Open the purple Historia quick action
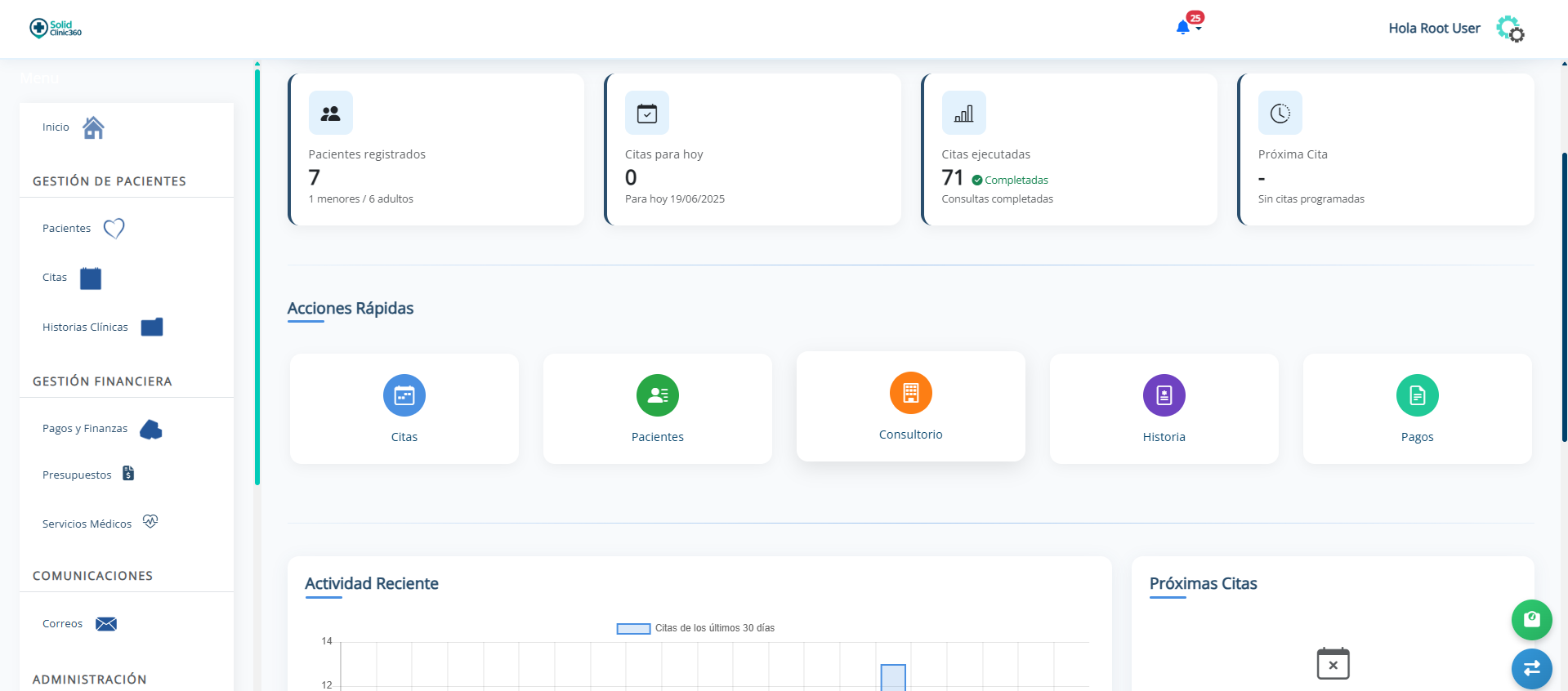The height and width of the screenshot is (691, 1568). coord(1164,395)
